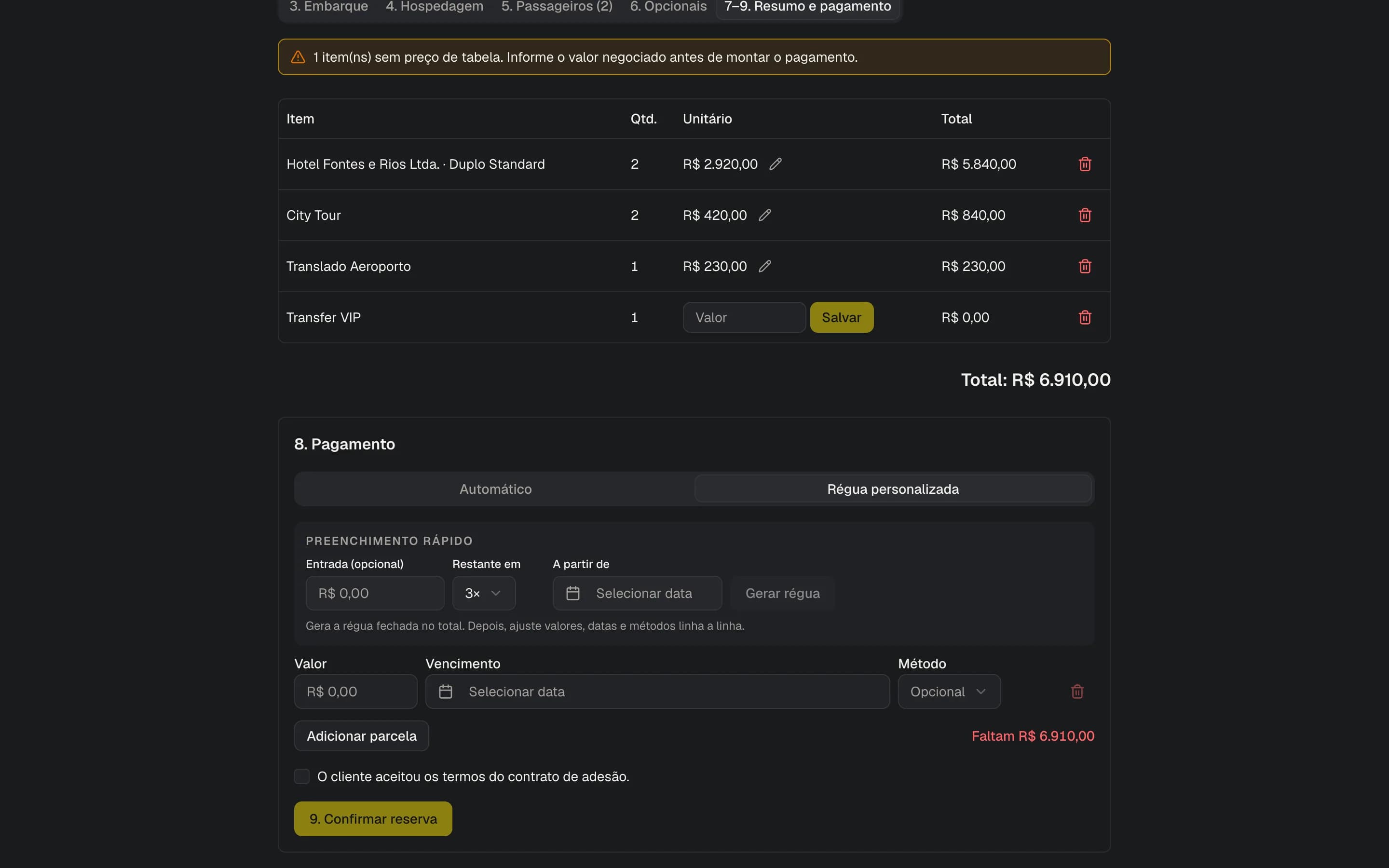Check the client accepted contract terms box
Viewport: 1389px width, 868px height.
tap(302, 776)
